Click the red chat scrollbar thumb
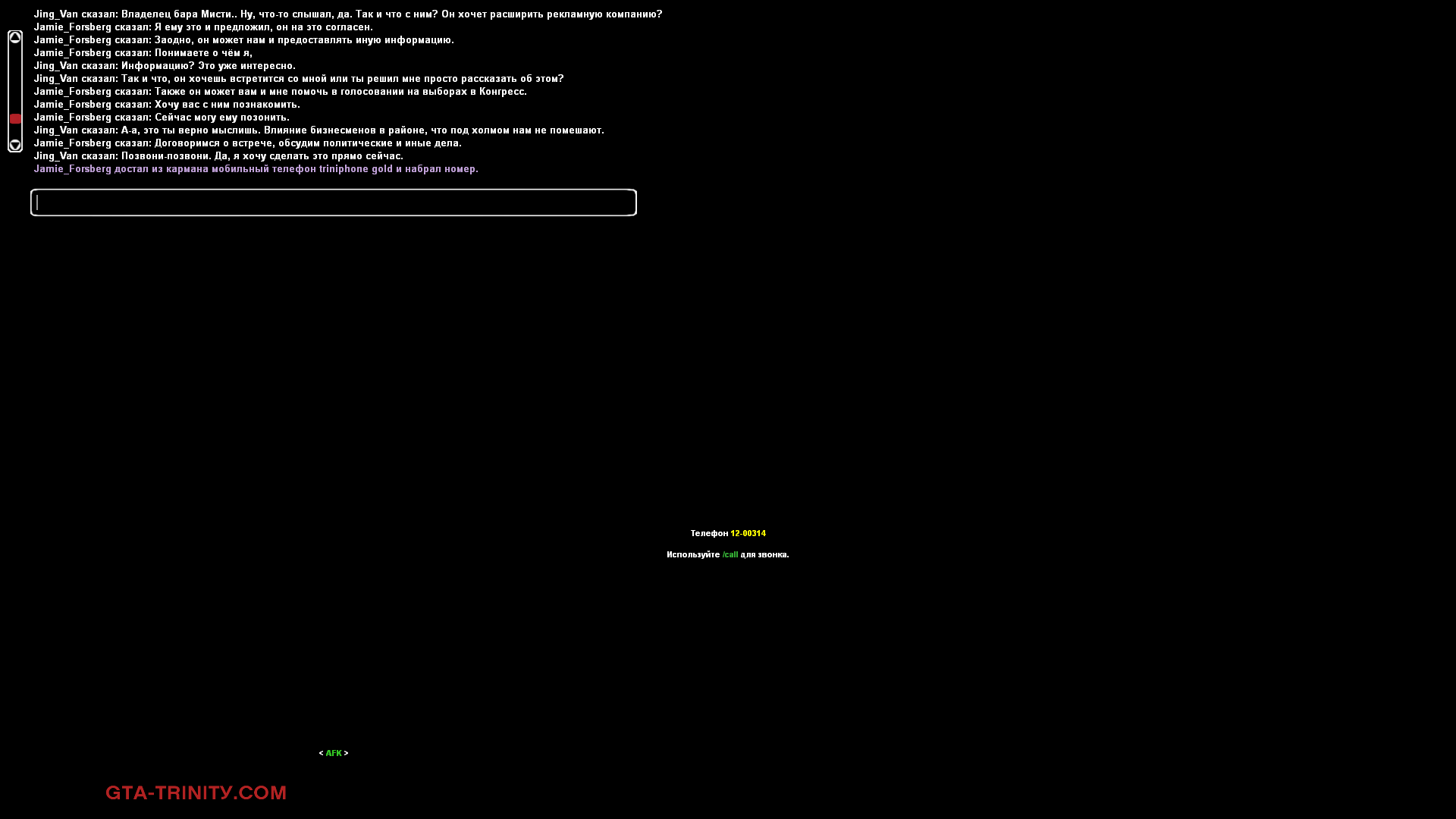 (x=15, y=119)
